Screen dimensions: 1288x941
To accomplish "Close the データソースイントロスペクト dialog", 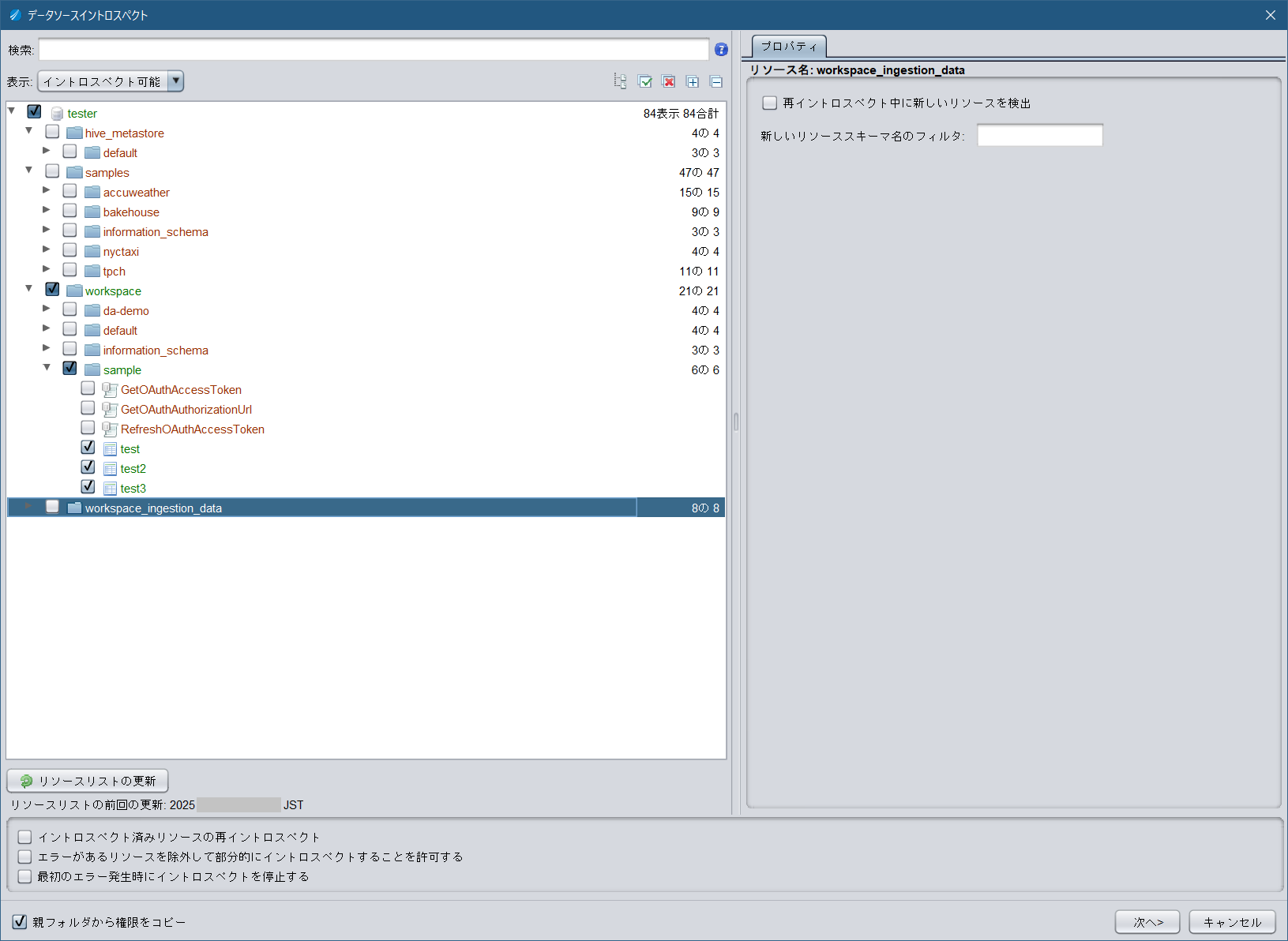I will coord(1270,15).
